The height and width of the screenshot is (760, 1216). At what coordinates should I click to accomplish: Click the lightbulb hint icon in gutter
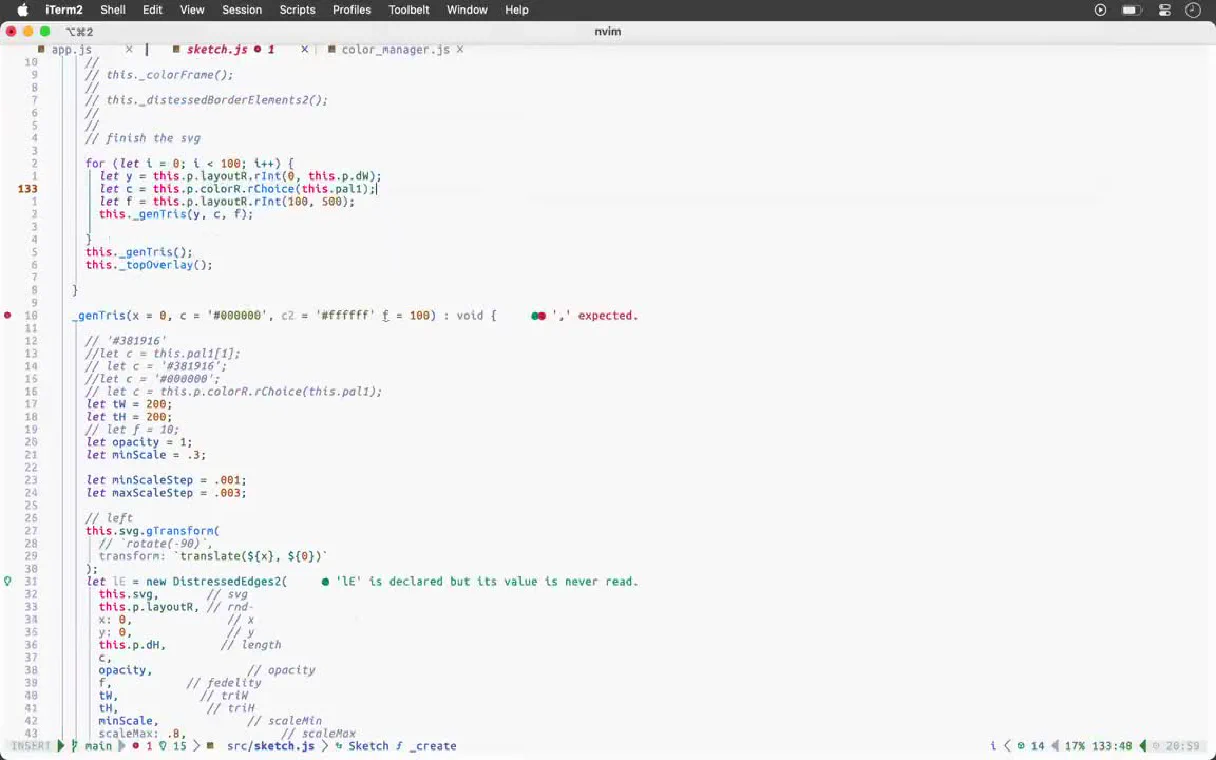[x=8, y=581]
